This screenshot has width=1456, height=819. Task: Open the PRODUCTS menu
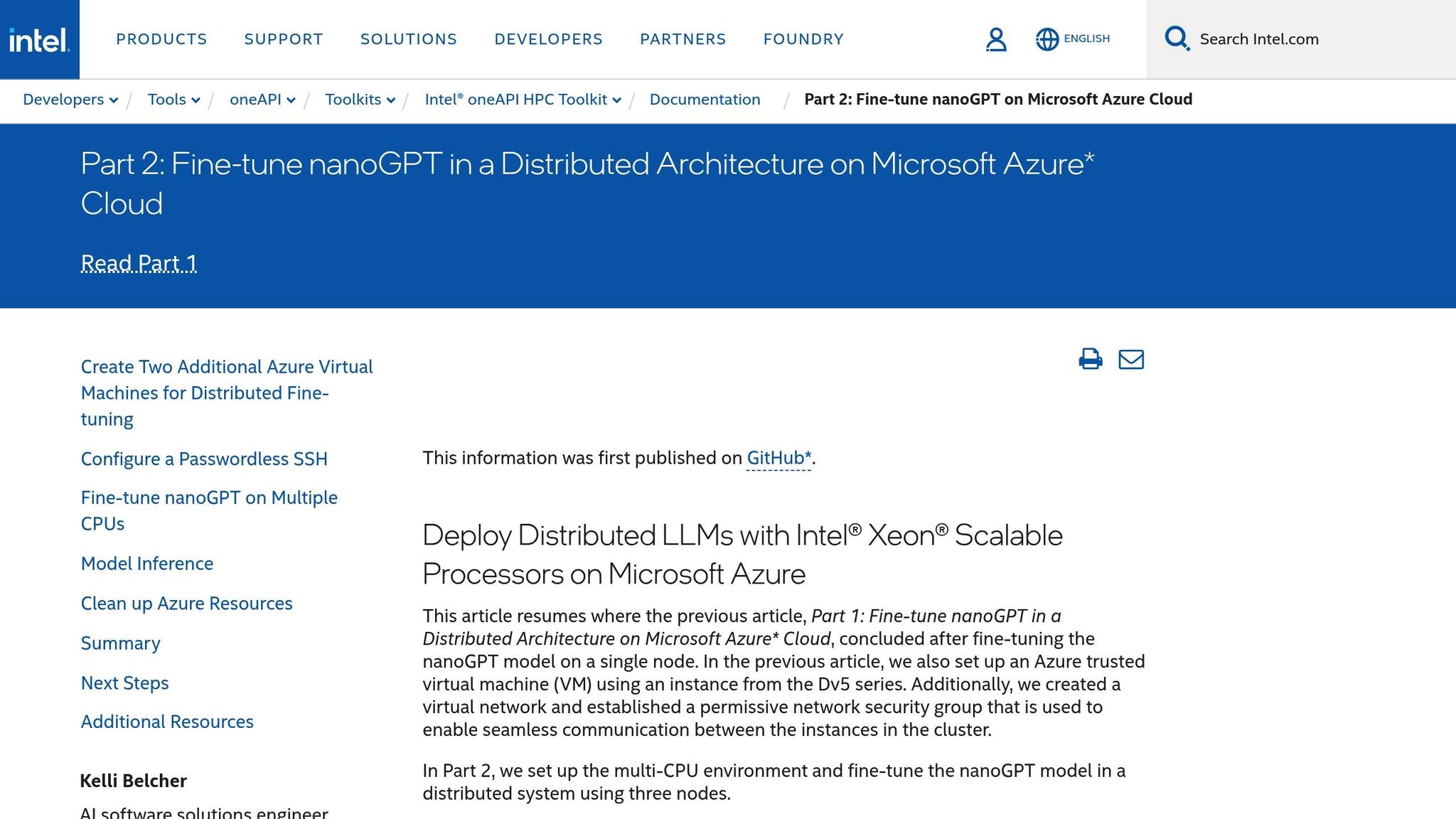(x=161, y=39)
